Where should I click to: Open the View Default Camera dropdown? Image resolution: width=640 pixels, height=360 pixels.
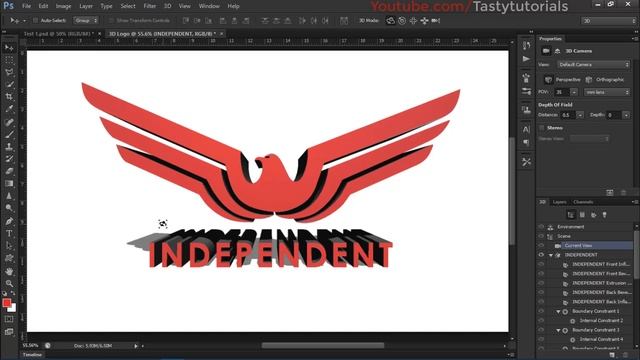[594, 64]
